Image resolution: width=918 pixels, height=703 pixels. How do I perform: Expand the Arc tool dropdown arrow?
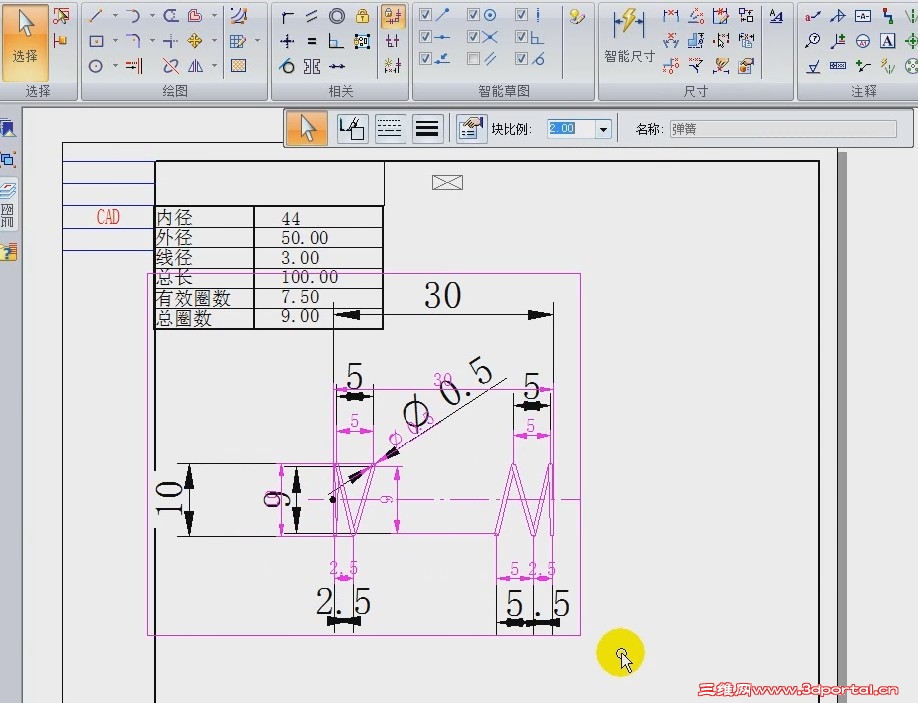[x=152, y=16]
